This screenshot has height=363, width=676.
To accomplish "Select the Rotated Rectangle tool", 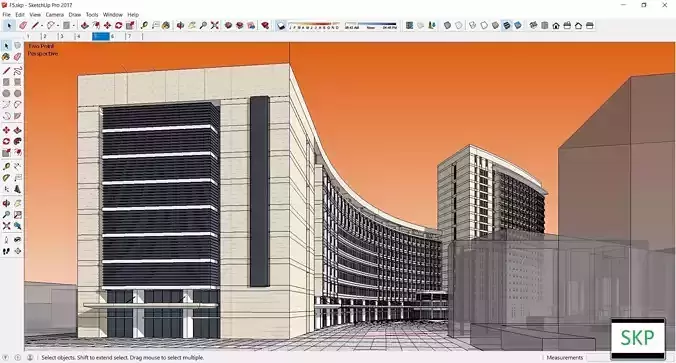I will point(17,82).
